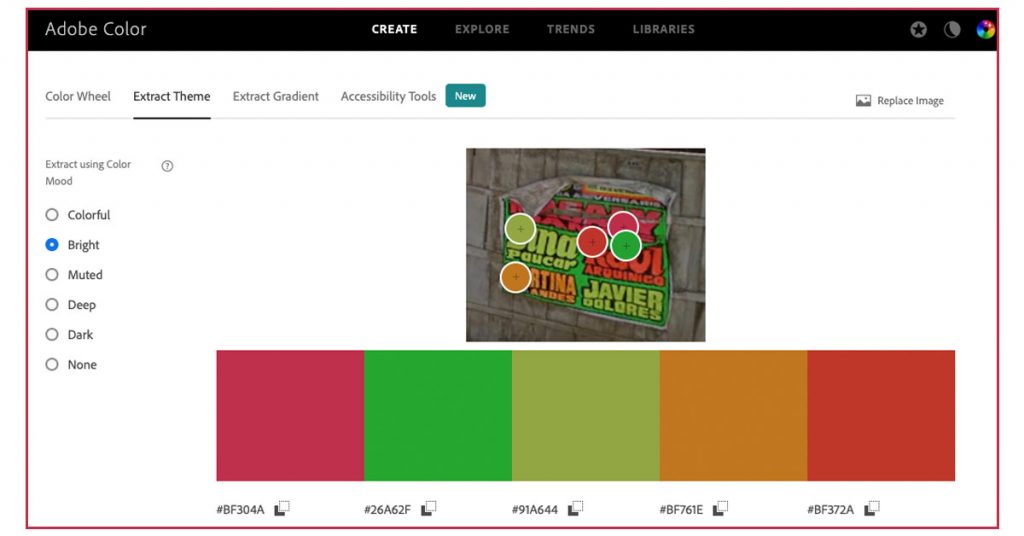Toggle dark mode moon icon in header
Viewport: 1024px width, 536px height.
click(952, 29)
